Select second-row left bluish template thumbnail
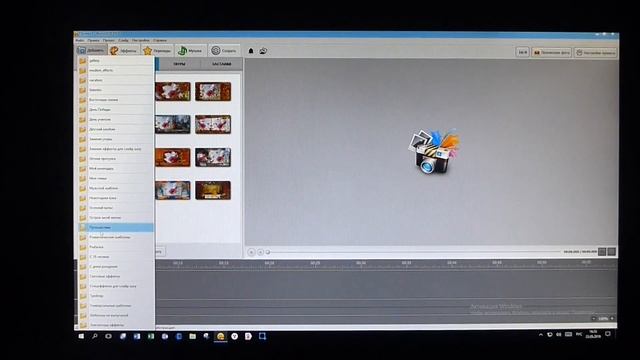Screen dimensions: 640x360 [173, 124]
